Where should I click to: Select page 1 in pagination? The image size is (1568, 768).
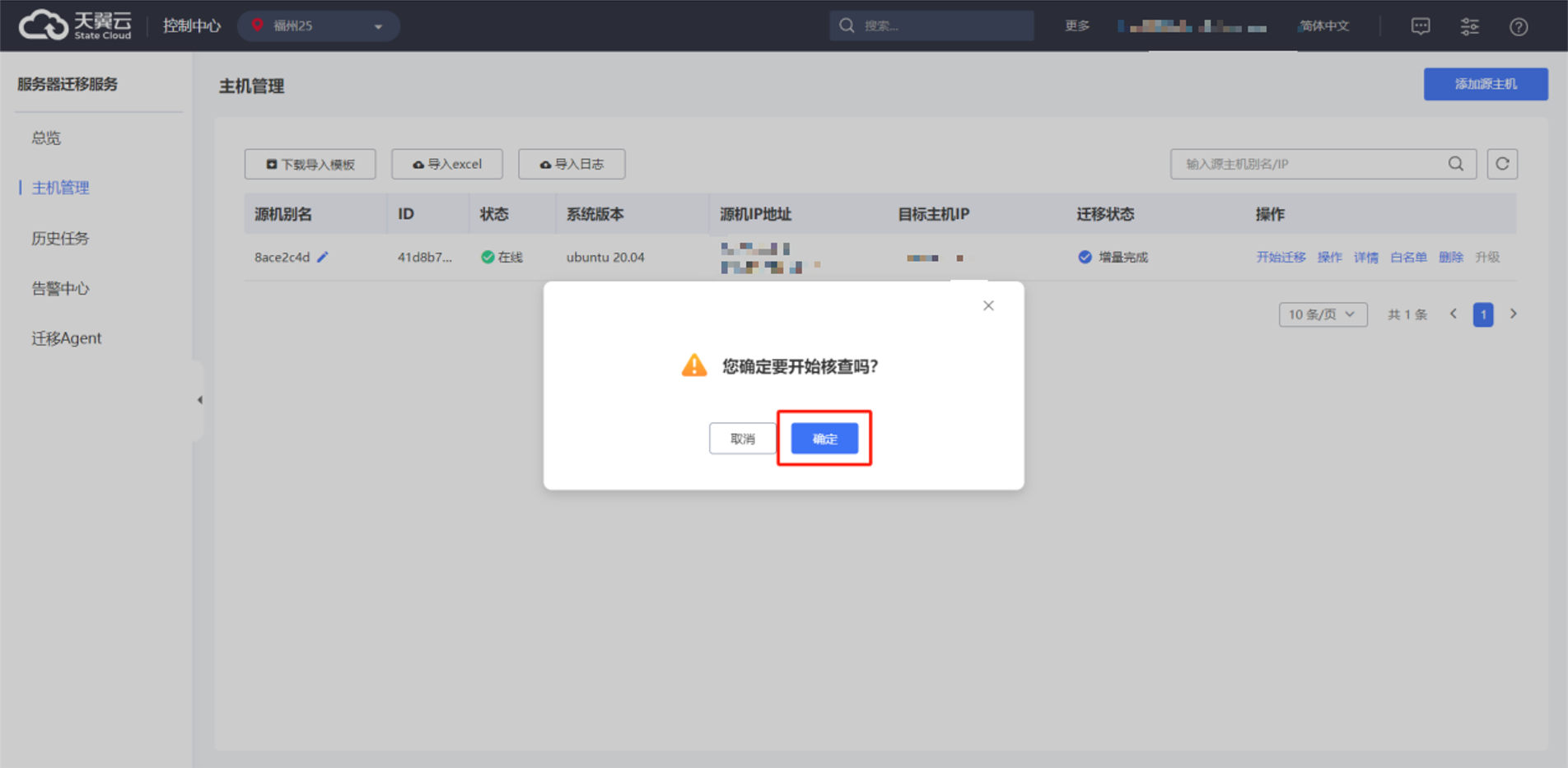(x=1483, y=314)
